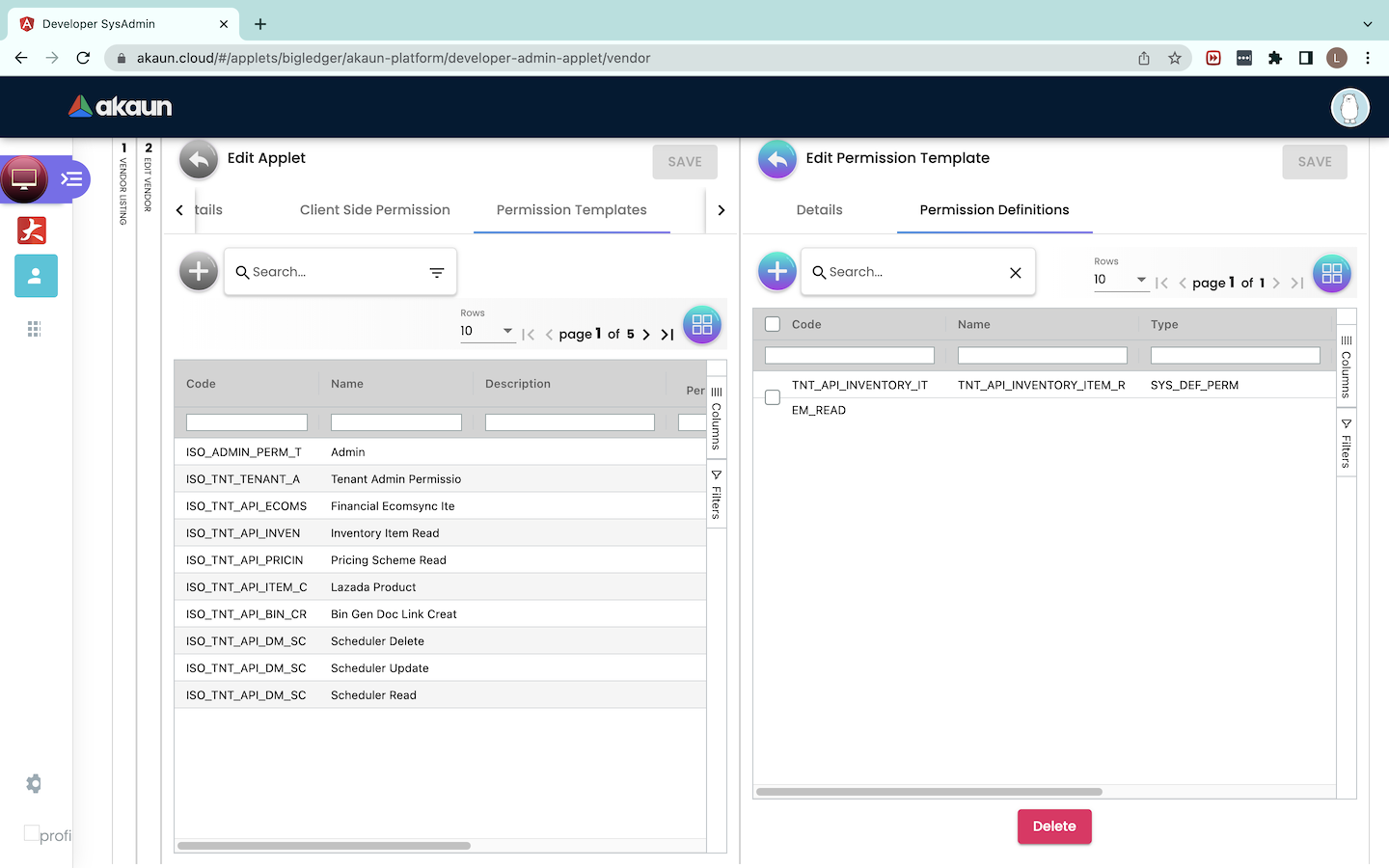Click the Code column filter field in left table

tap(247, 422)
